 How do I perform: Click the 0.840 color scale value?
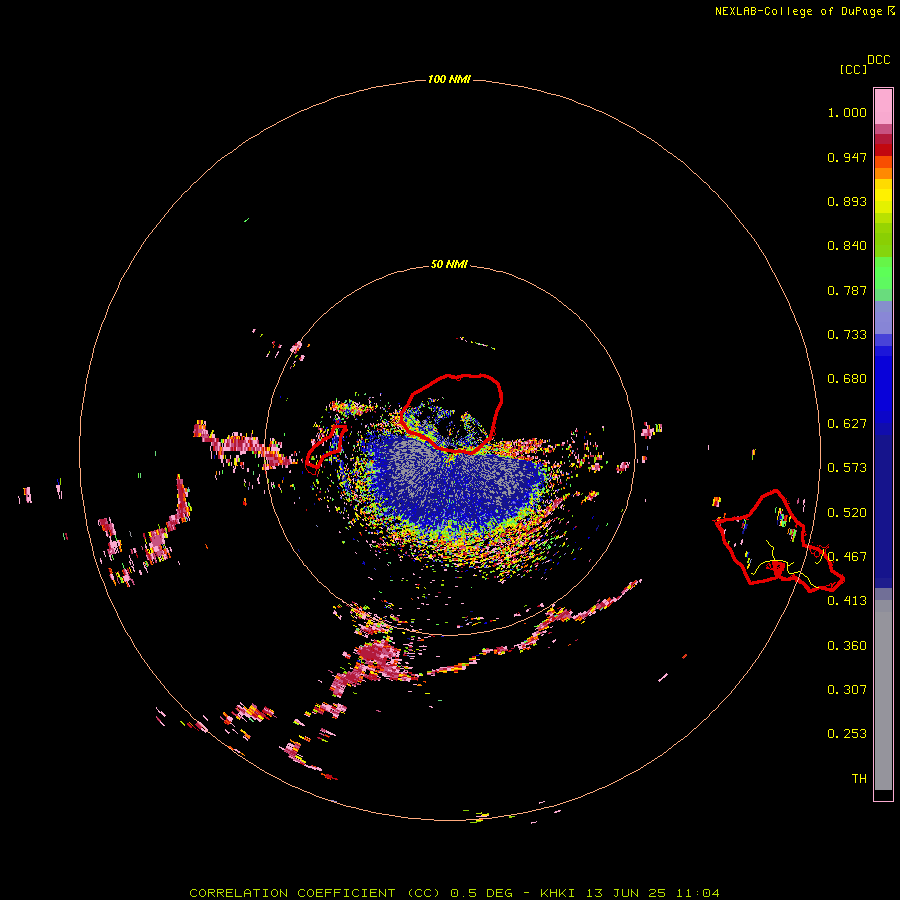[x=847, y=246]
